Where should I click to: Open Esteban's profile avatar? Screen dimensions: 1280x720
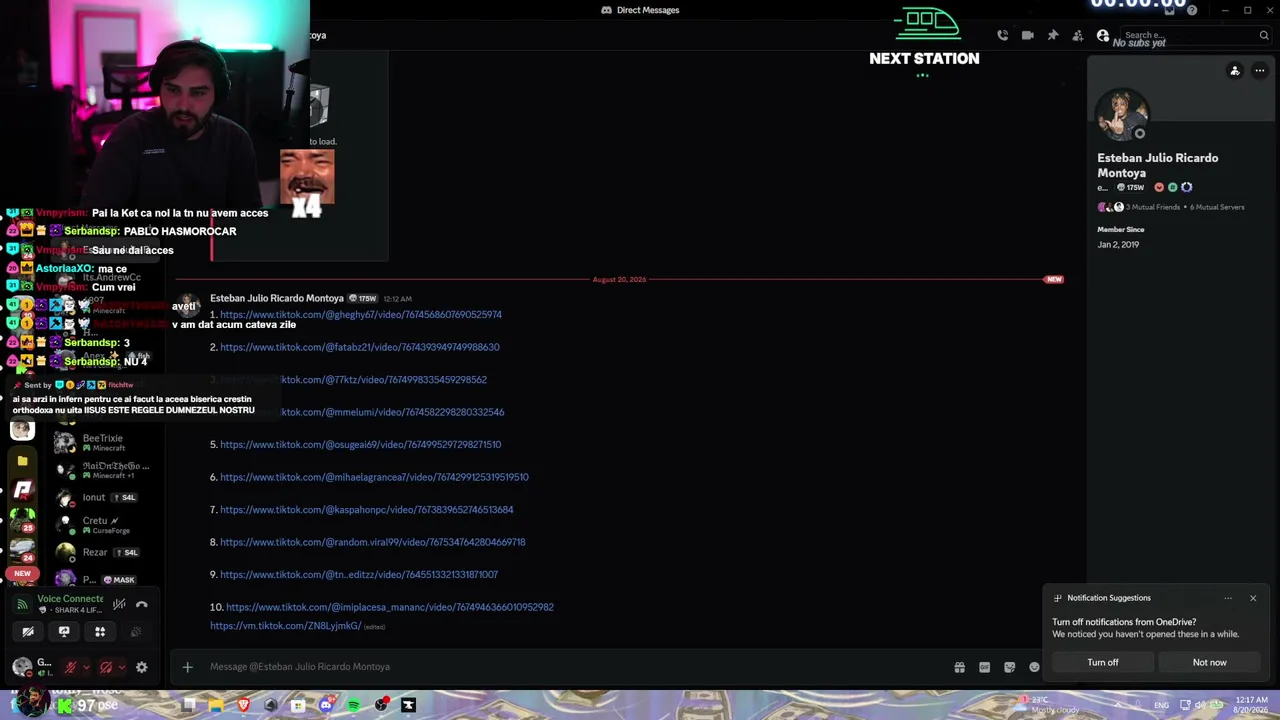click(1122, 113)
